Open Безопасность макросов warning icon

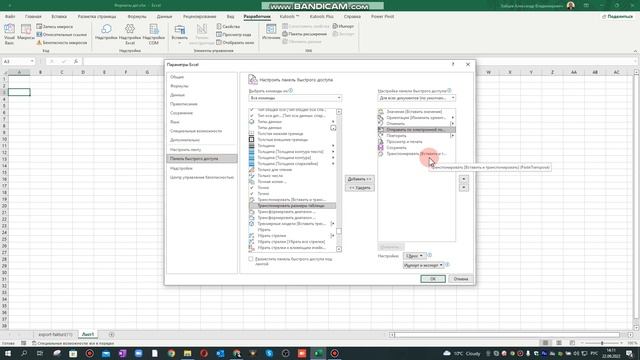coord(39,42)
